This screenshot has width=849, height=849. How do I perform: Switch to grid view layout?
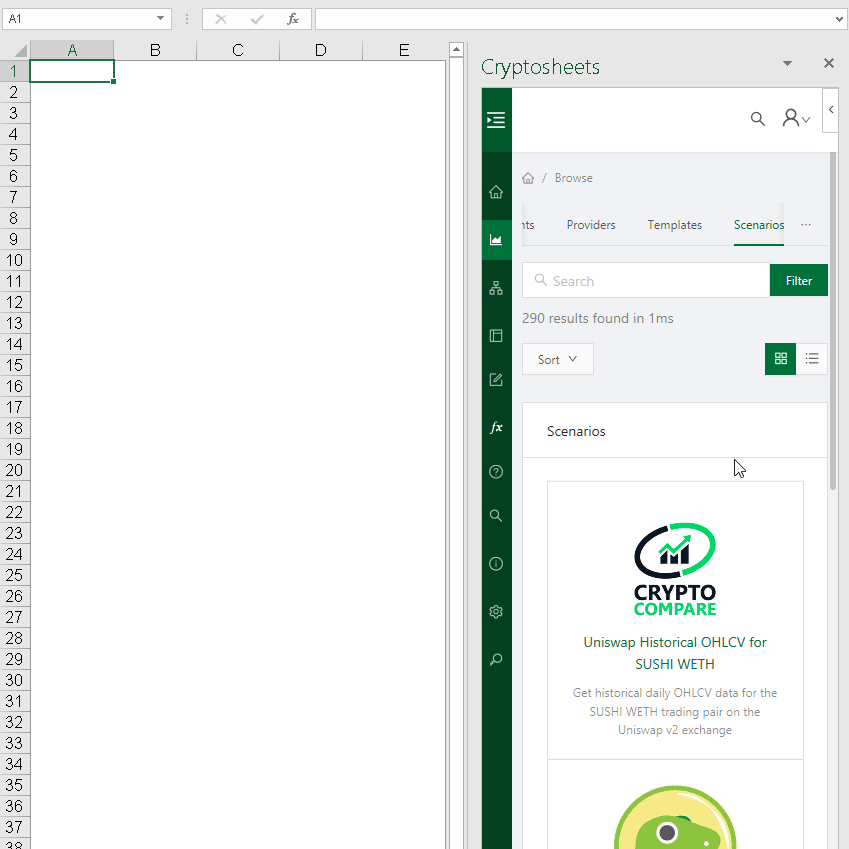780,358
